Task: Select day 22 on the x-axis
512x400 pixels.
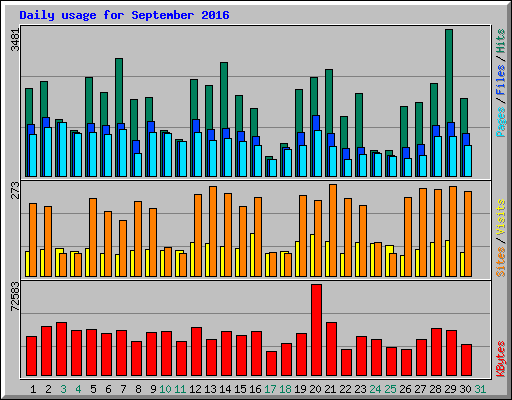Action: [x=345, y=389]
